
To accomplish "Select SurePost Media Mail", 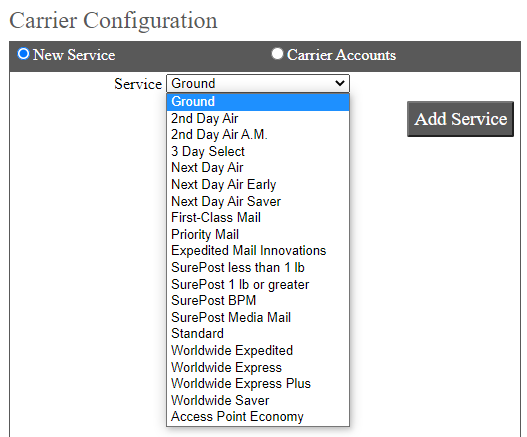I will [x=258, y=317].
